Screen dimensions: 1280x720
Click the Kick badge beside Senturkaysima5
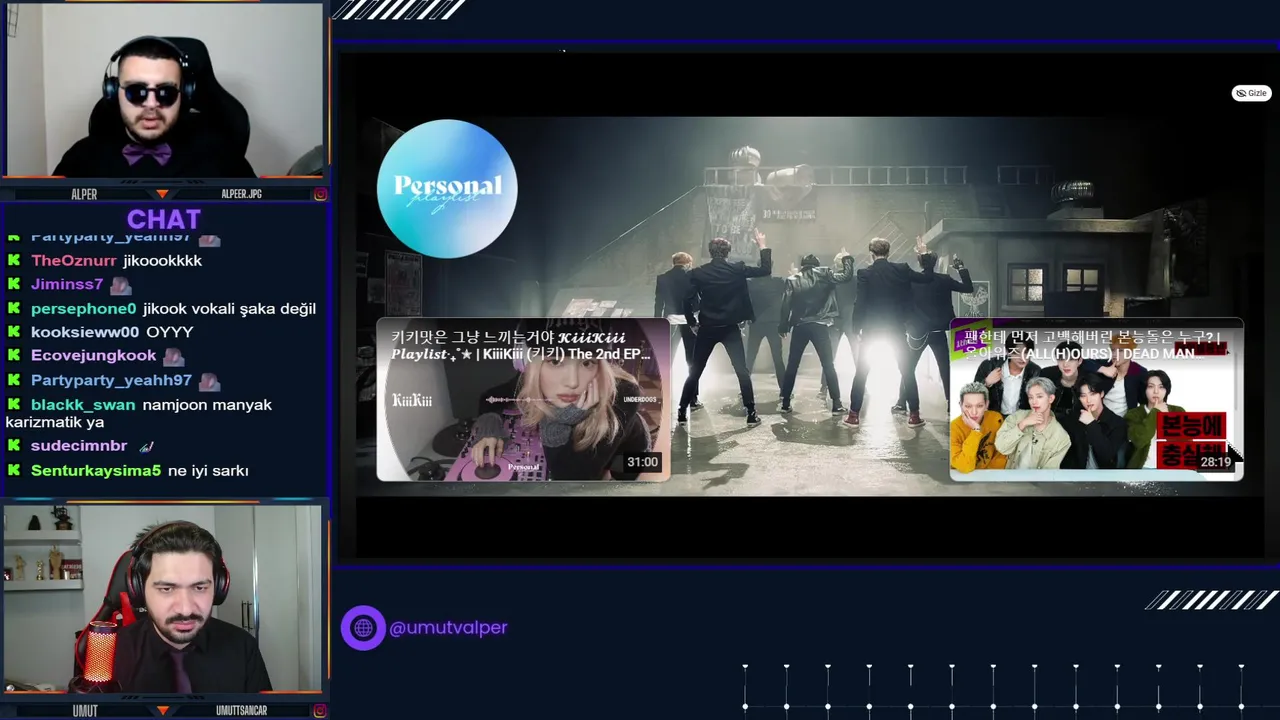[x=14, y=470]
